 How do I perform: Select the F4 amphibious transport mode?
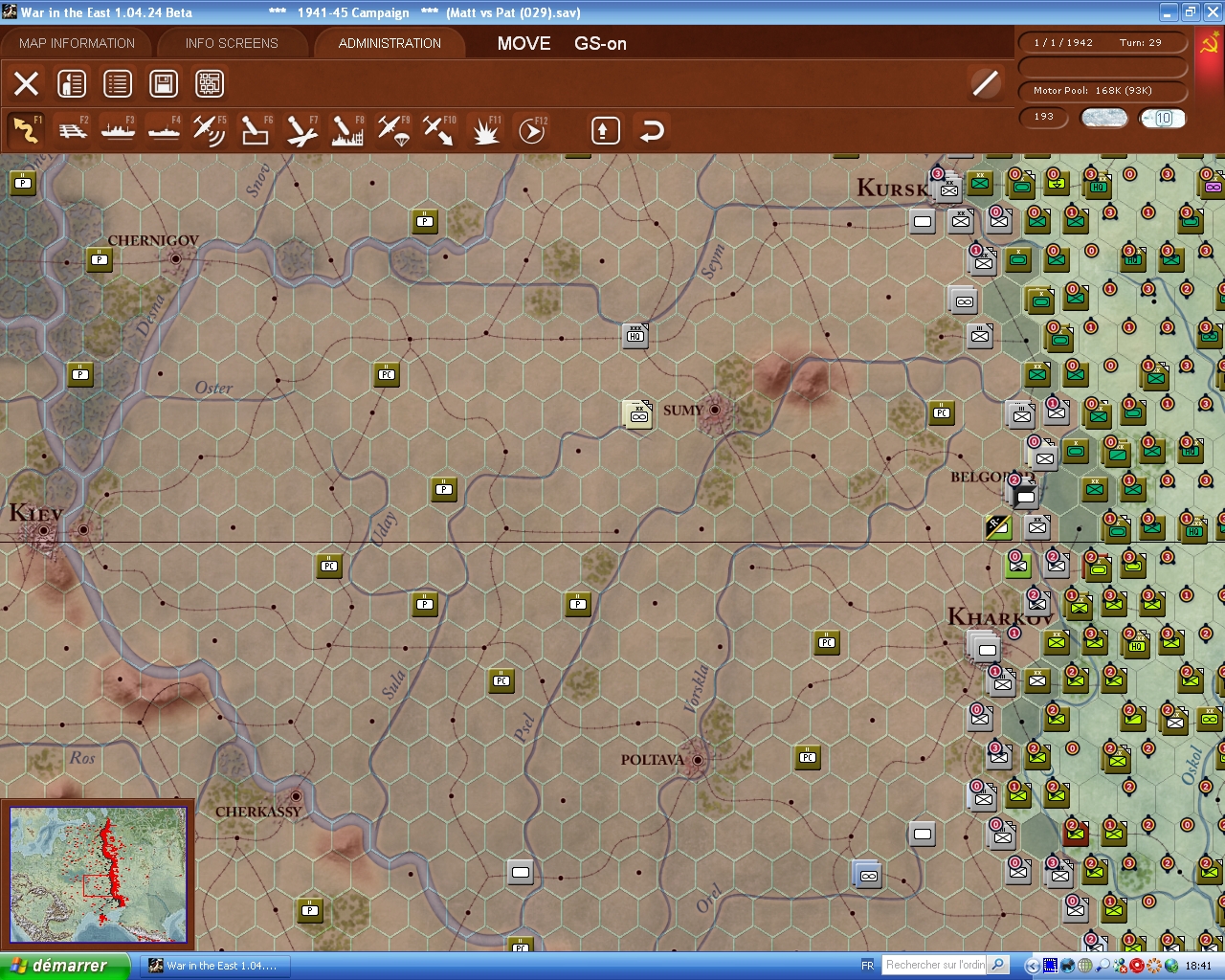165,130
